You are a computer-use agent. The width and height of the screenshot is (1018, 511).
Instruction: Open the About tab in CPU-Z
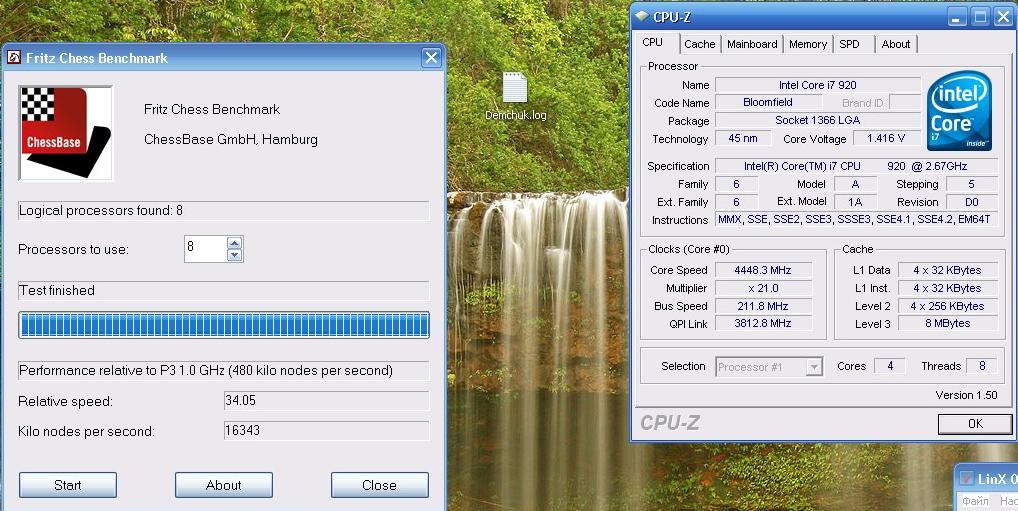coord(895,44)
